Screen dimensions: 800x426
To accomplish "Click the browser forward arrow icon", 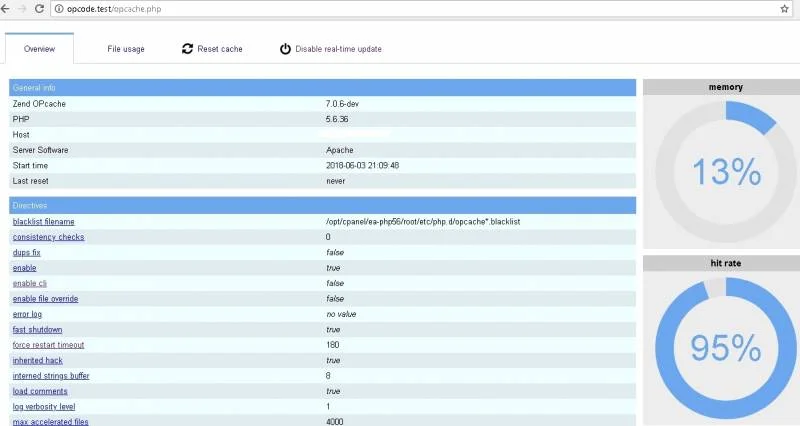I will point(23,8).
